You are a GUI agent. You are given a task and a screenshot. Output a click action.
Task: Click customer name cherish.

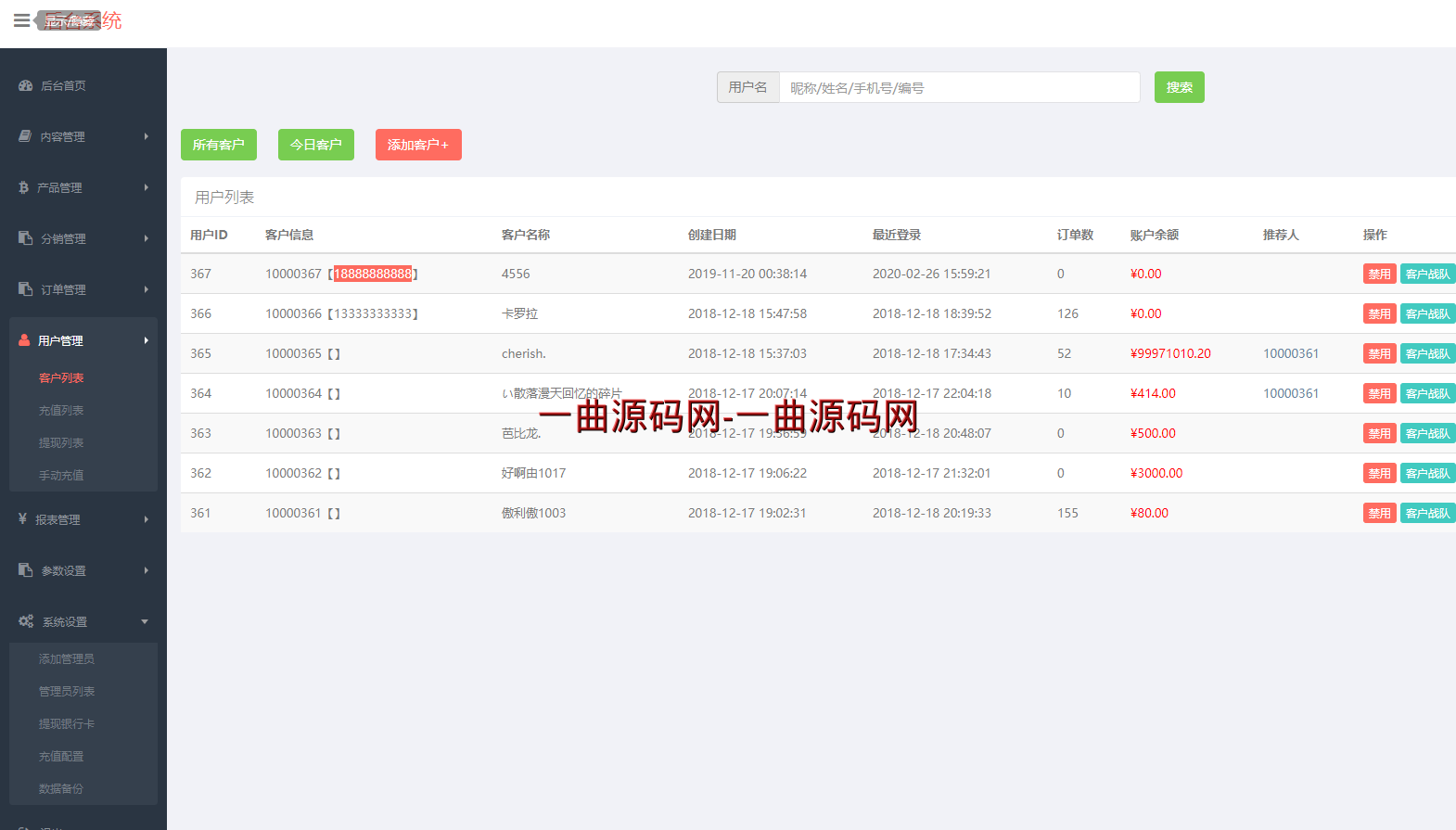(524, 353)
